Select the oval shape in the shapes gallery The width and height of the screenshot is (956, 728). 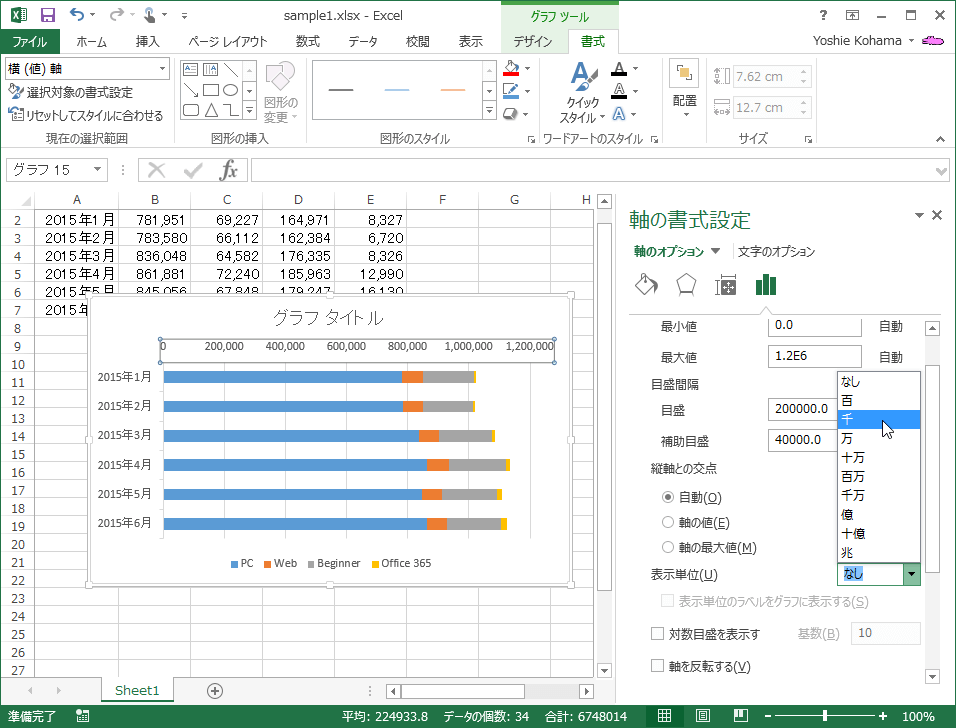tap(230, 90)
